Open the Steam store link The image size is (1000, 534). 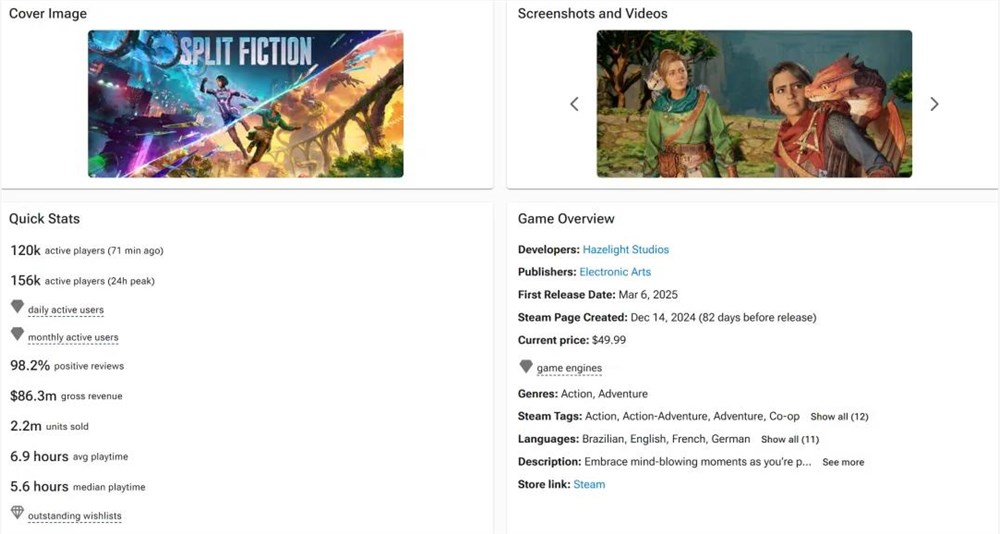589,485
